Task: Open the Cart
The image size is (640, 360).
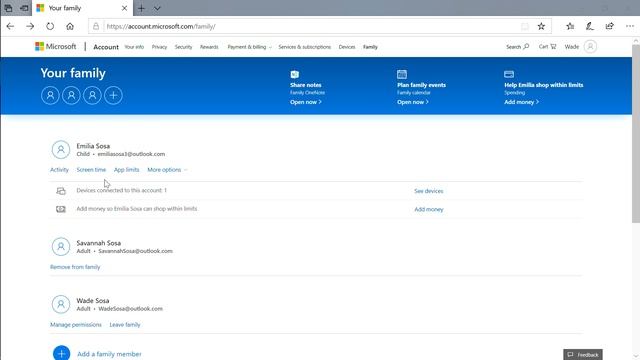Action: coord(547,47)
